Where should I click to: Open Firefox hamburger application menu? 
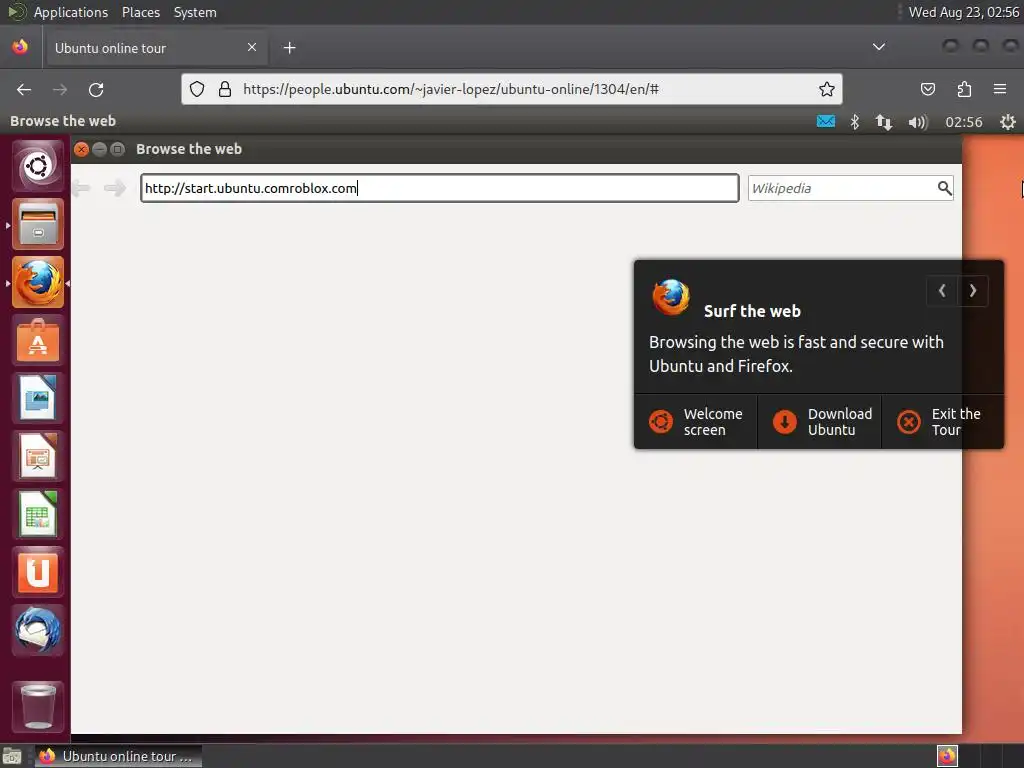pyautogui.click(x=1000, y=89)
